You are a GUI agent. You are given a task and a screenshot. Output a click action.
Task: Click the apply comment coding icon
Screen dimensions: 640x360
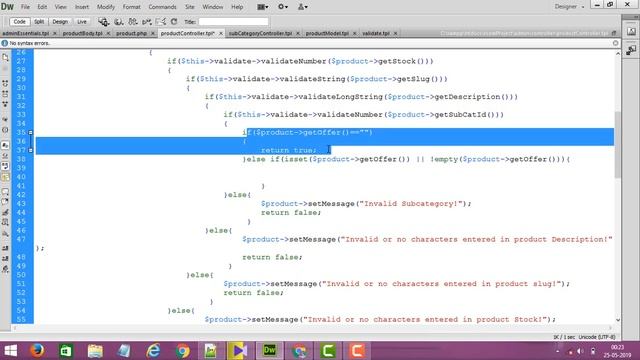coord(5,191)
